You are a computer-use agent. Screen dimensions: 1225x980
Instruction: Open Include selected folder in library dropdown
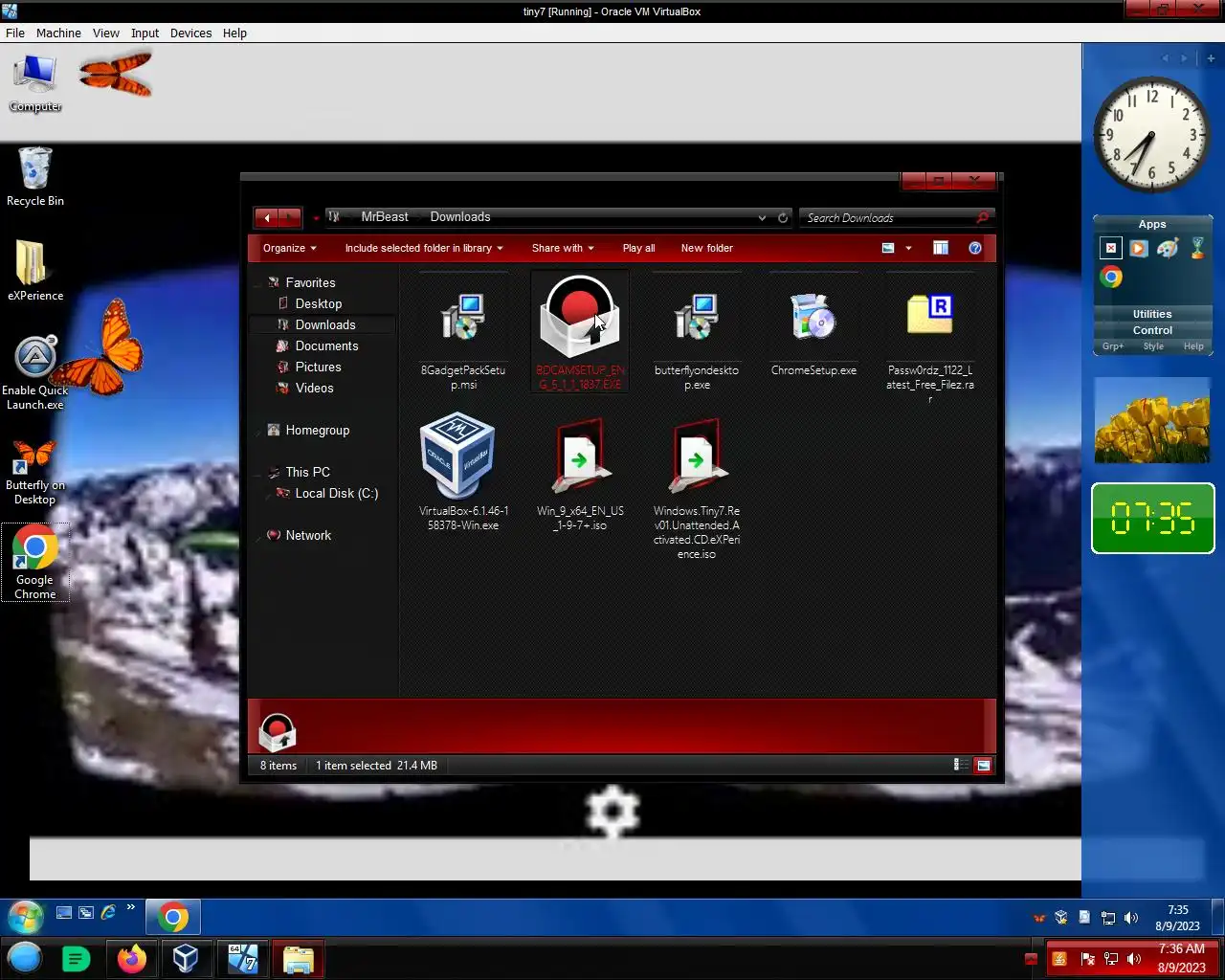point(424,248)
